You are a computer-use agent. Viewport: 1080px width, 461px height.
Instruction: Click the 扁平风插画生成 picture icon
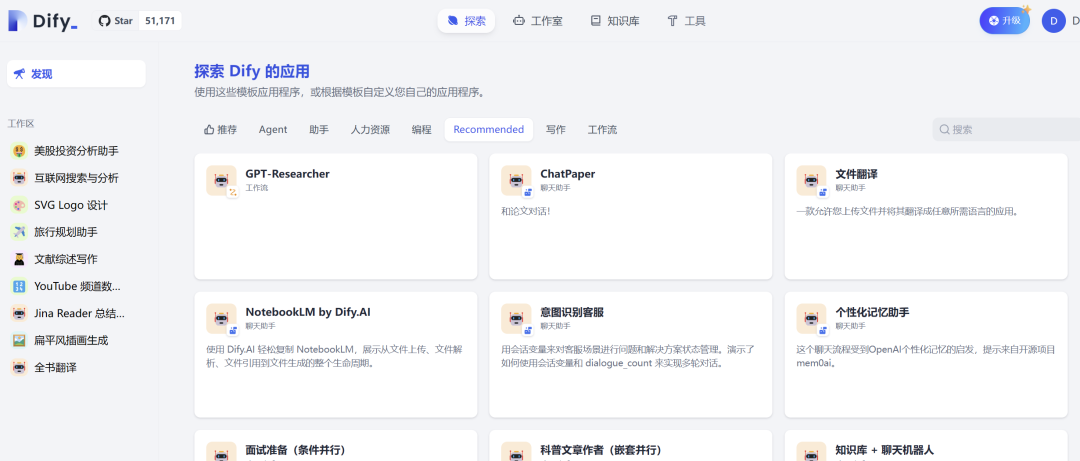click(x=19, y=340)
